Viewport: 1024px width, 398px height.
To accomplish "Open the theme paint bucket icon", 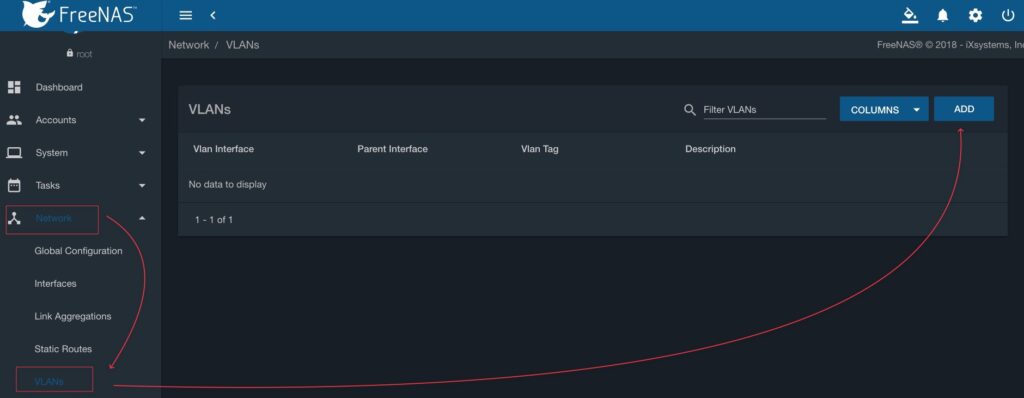I will (x=910, y=15).
